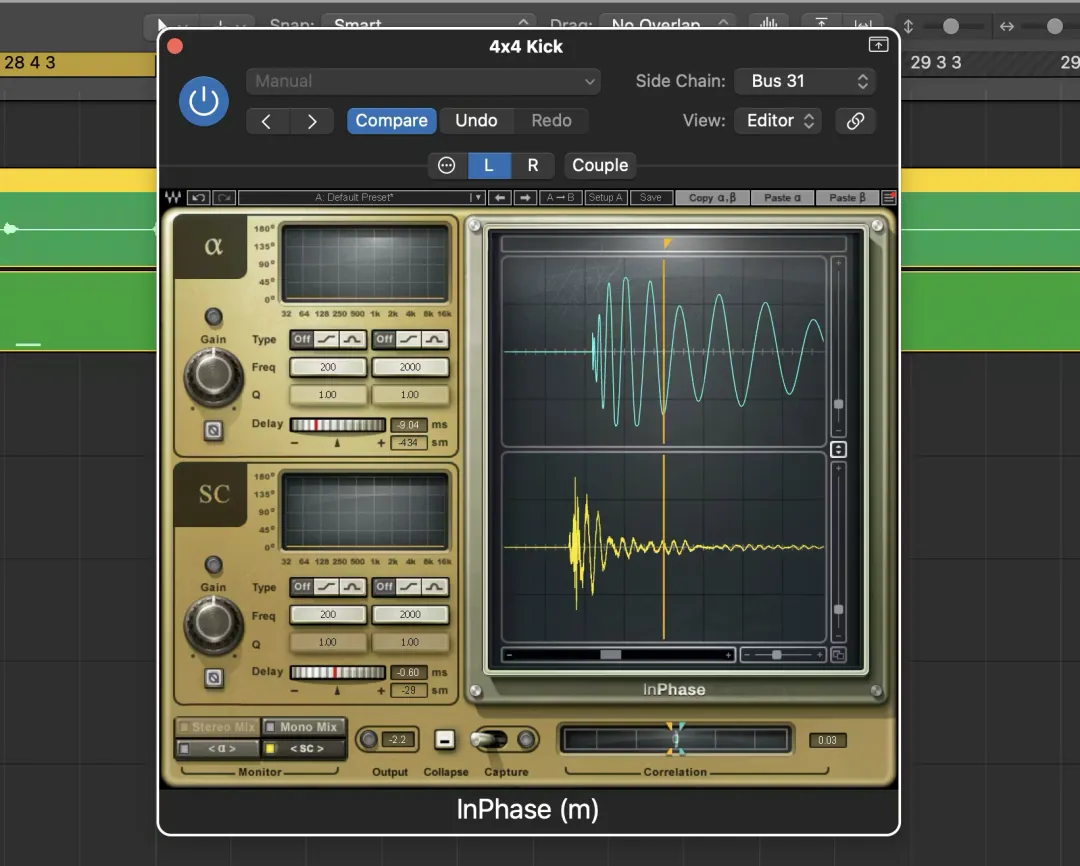The image size is (1080, 866).
Task: Expand plugin window icon in title bar
Action: pos(878,45)
